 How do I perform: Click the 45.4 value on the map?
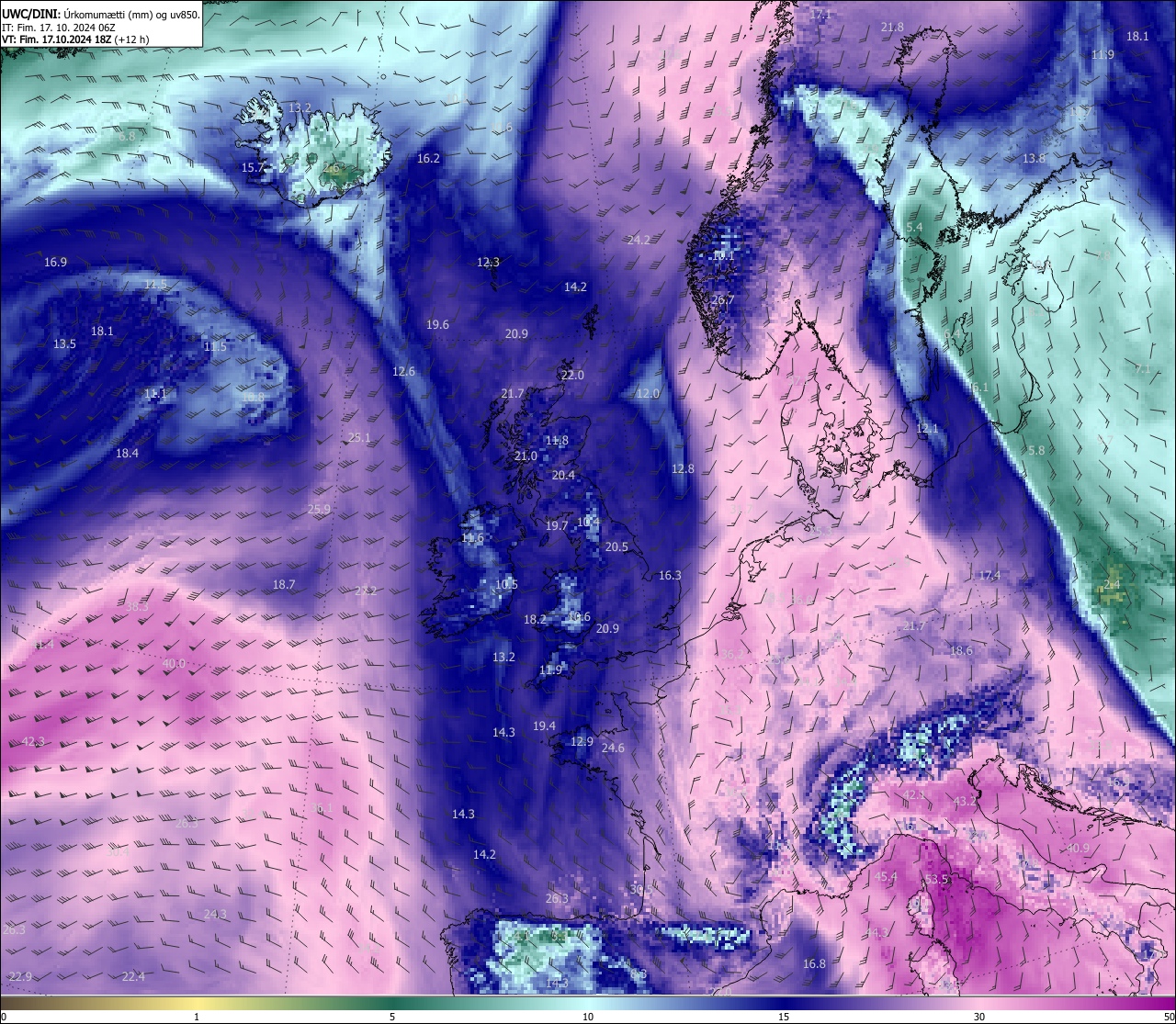click(885, 877)
